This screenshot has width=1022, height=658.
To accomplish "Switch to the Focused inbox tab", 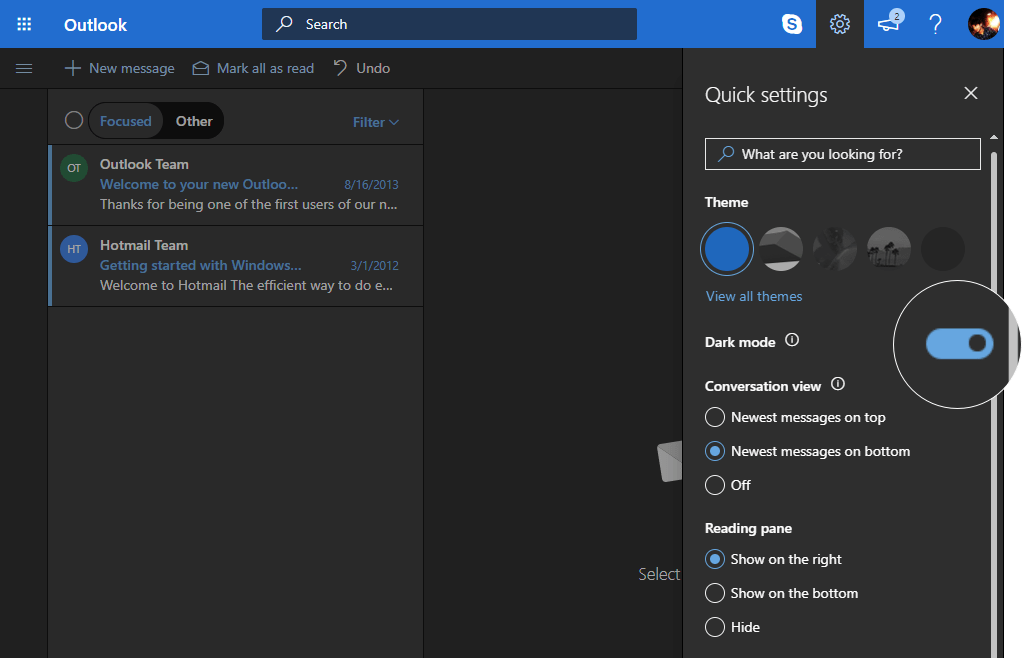I will point(125,120).
